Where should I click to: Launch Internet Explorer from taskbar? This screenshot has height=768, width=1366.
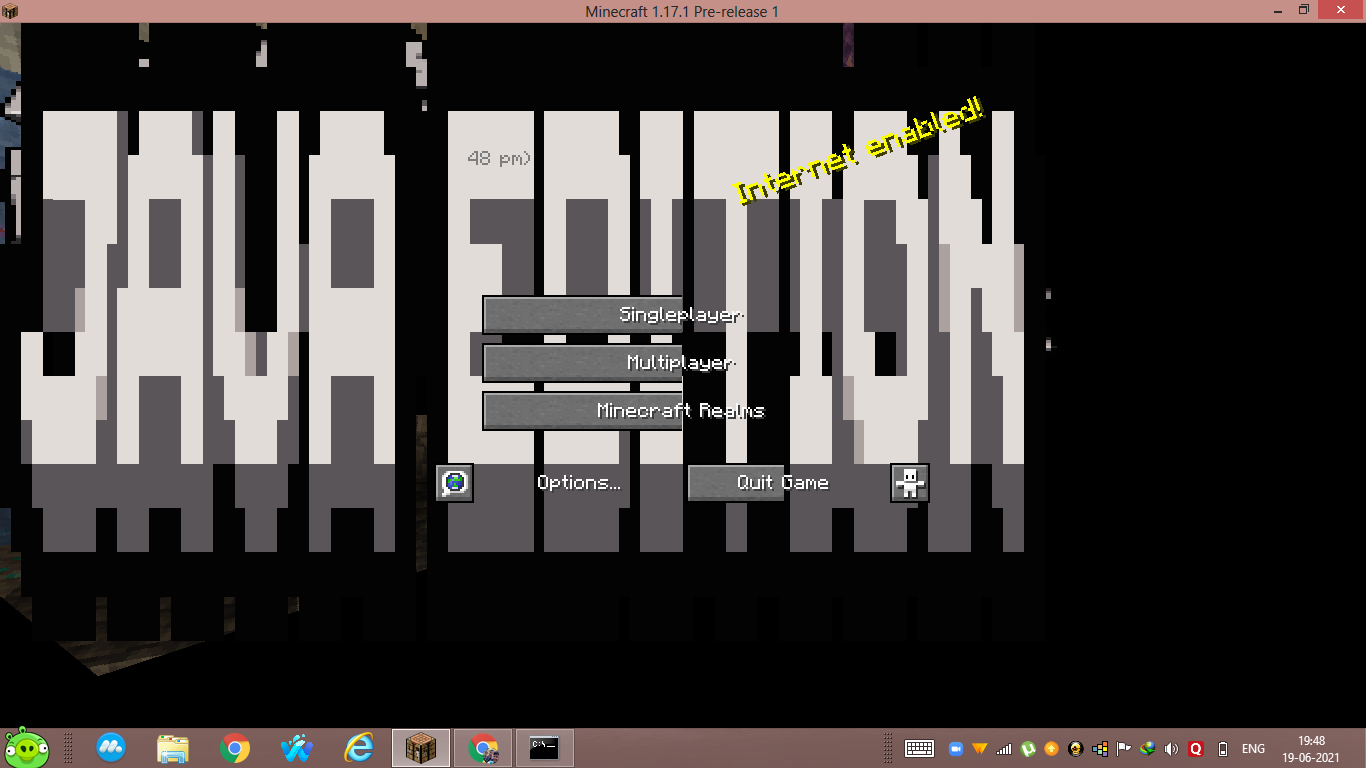[359, 747]
